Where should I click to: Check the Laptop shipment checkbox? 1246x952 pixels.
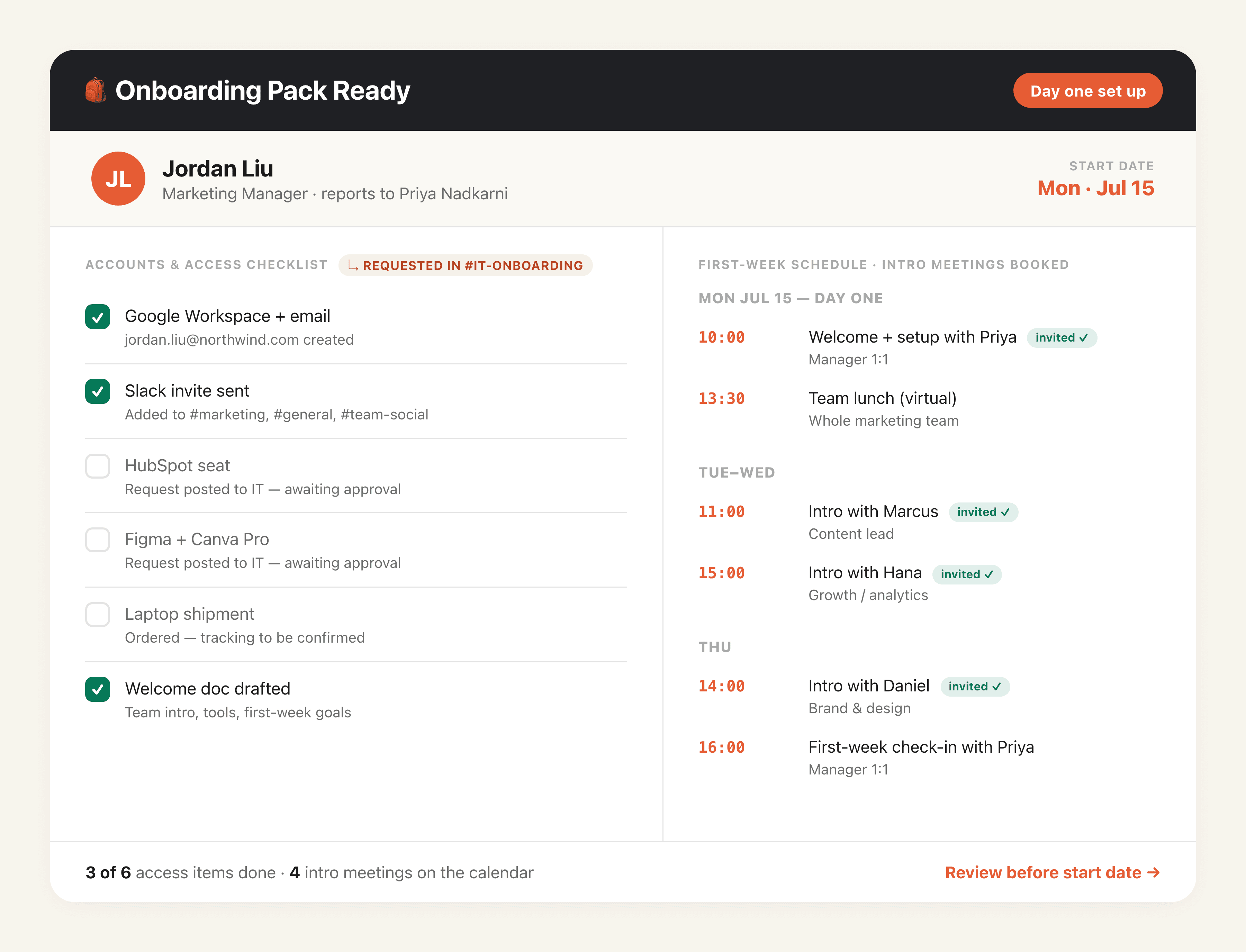click(98, 614)
